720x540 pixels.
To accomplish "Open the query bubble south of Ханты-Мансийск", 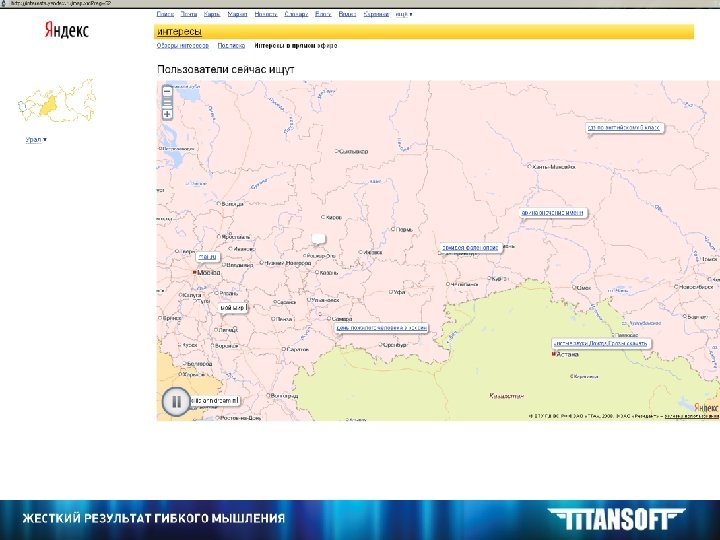I will 553,213.
